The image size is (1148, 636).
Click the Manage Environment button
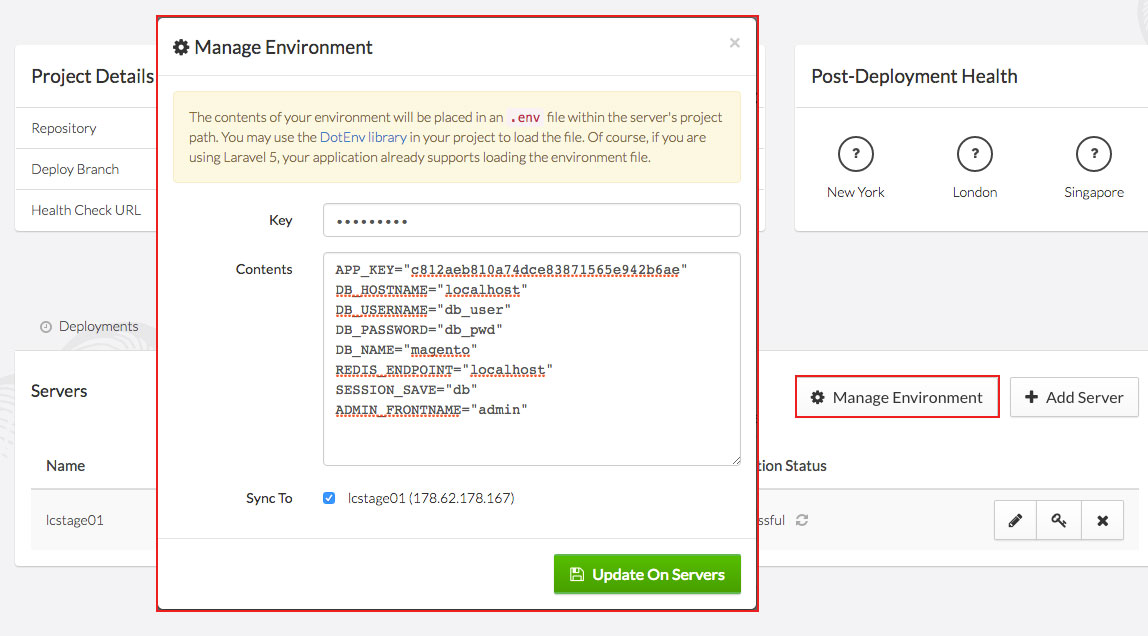point(897,397)
